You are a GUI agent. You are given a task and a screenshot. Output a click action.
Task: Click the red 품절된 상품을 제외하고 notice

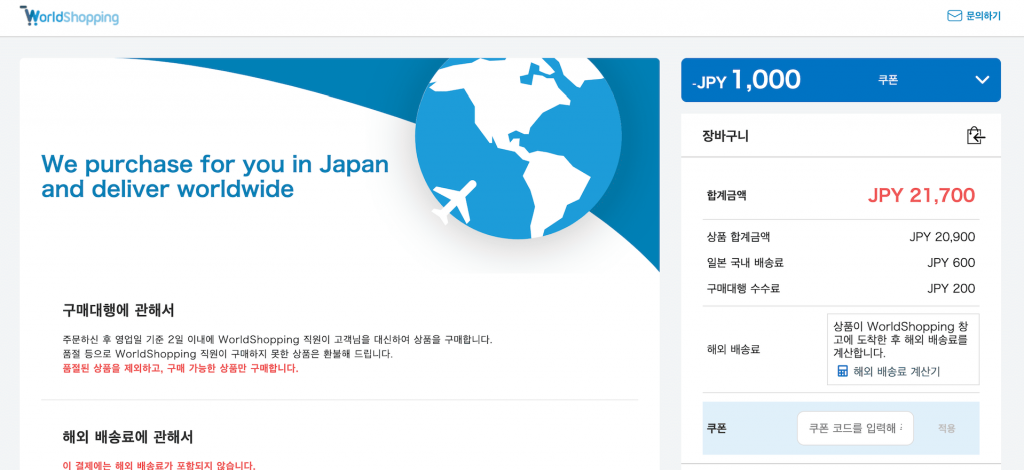point(180,368)
